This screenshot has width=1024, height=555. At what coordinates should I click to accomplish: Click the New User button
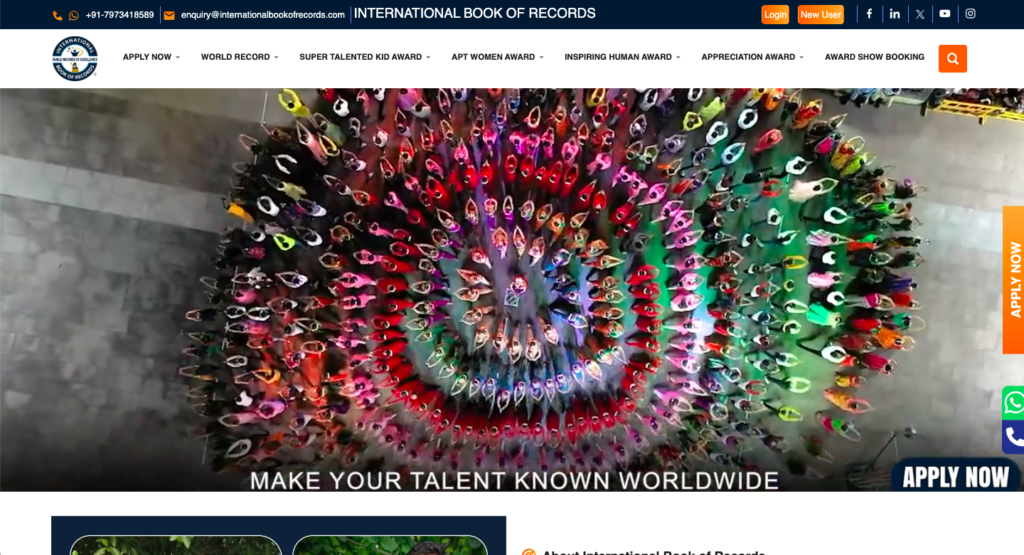820,14
